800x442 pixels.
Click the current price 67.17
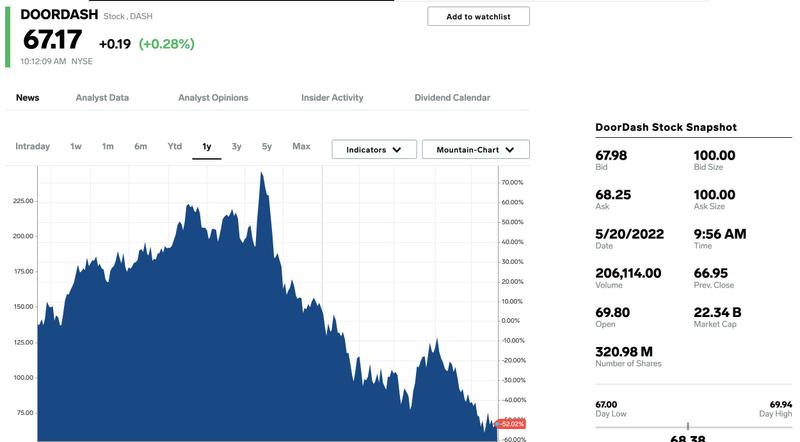(x=53, y=40)
